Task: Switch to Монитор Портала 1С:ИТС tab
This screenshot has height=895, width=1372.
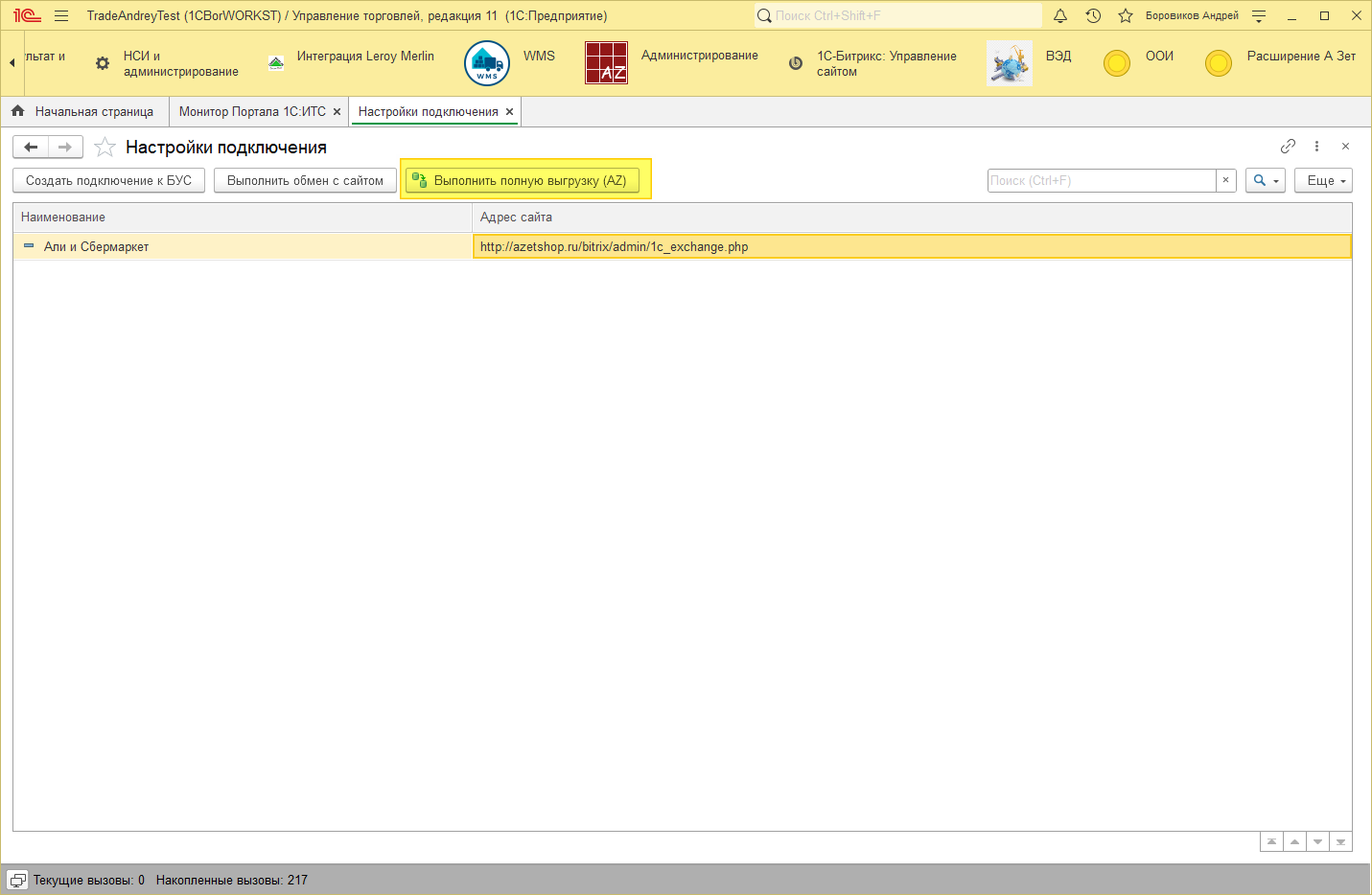Action: point(252,112)
